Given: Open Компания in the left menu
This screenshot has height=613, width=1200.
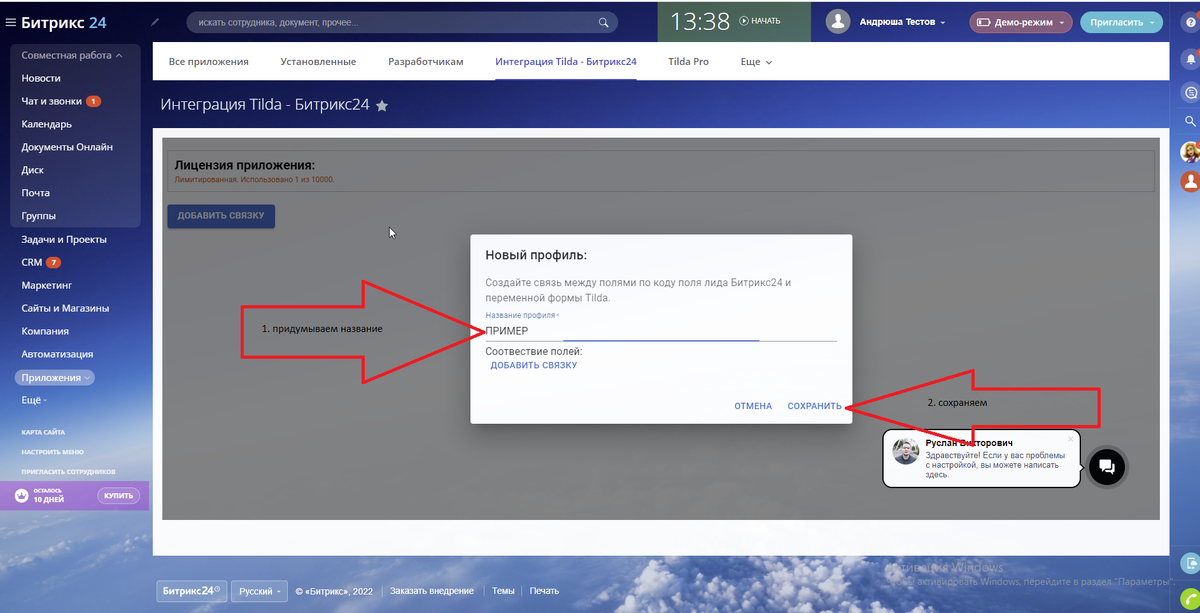Looking at the screenshot, I should (45, 331).
